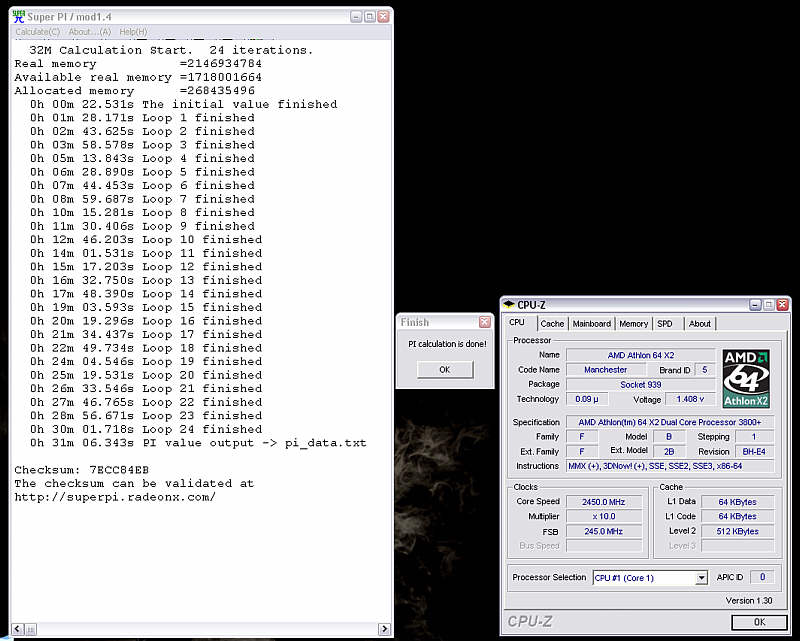Confirm OK in the Finish dialog
Screen dimensions: 800x641
444,369
